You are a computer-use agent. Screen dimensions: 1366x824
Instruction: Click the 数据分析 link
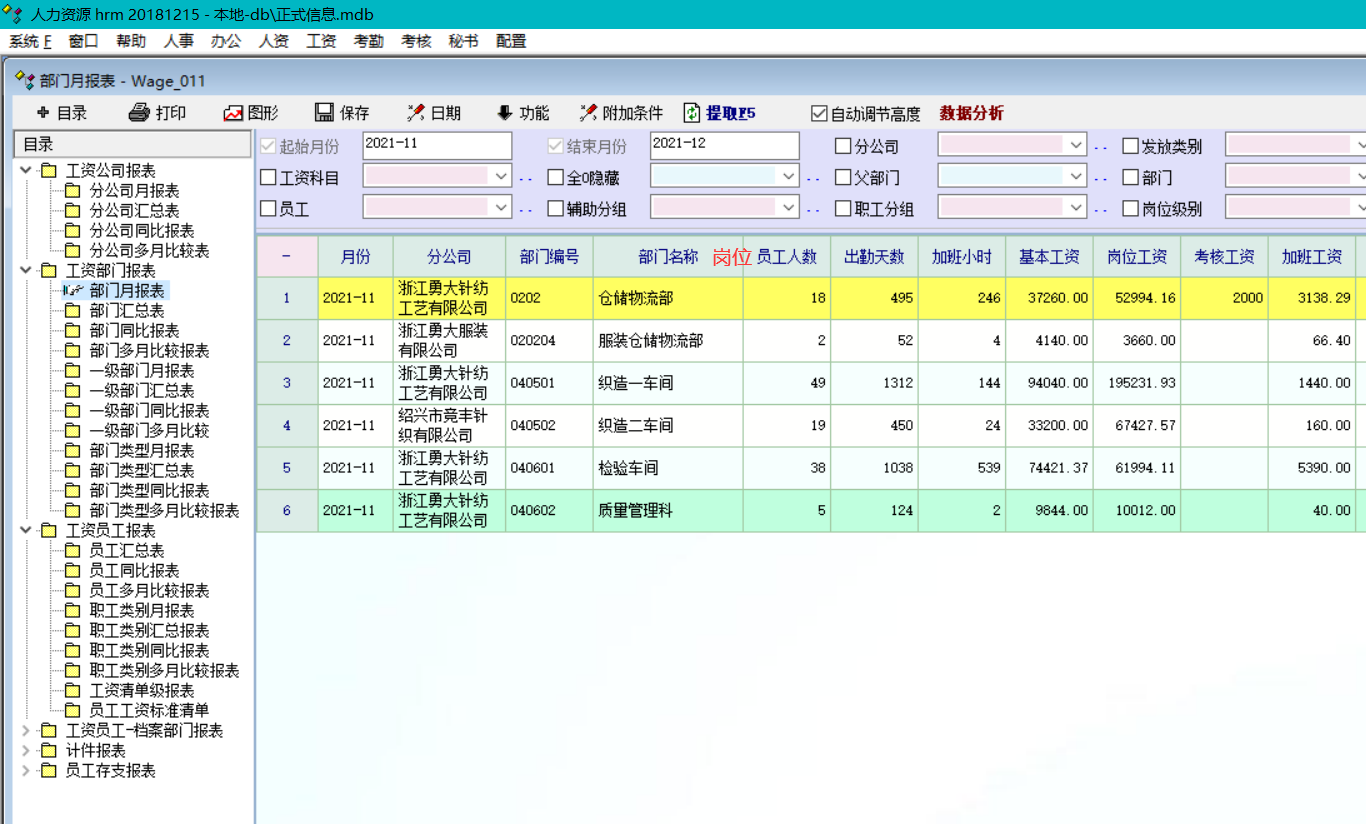pyautogui.click(x=971, y=113)
